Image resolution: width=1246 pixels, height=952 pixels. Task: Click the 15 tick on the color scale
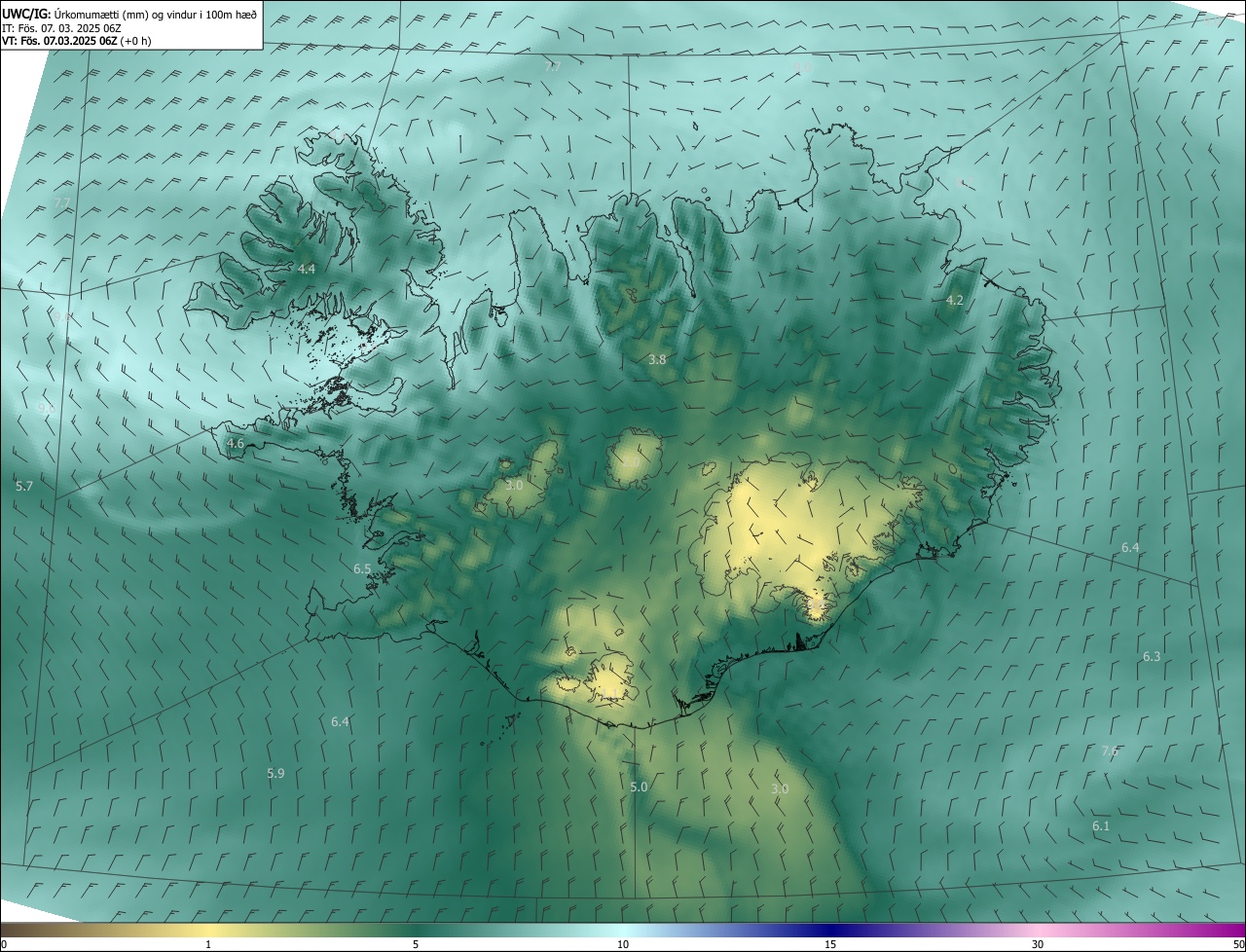(x=830, y=945)
